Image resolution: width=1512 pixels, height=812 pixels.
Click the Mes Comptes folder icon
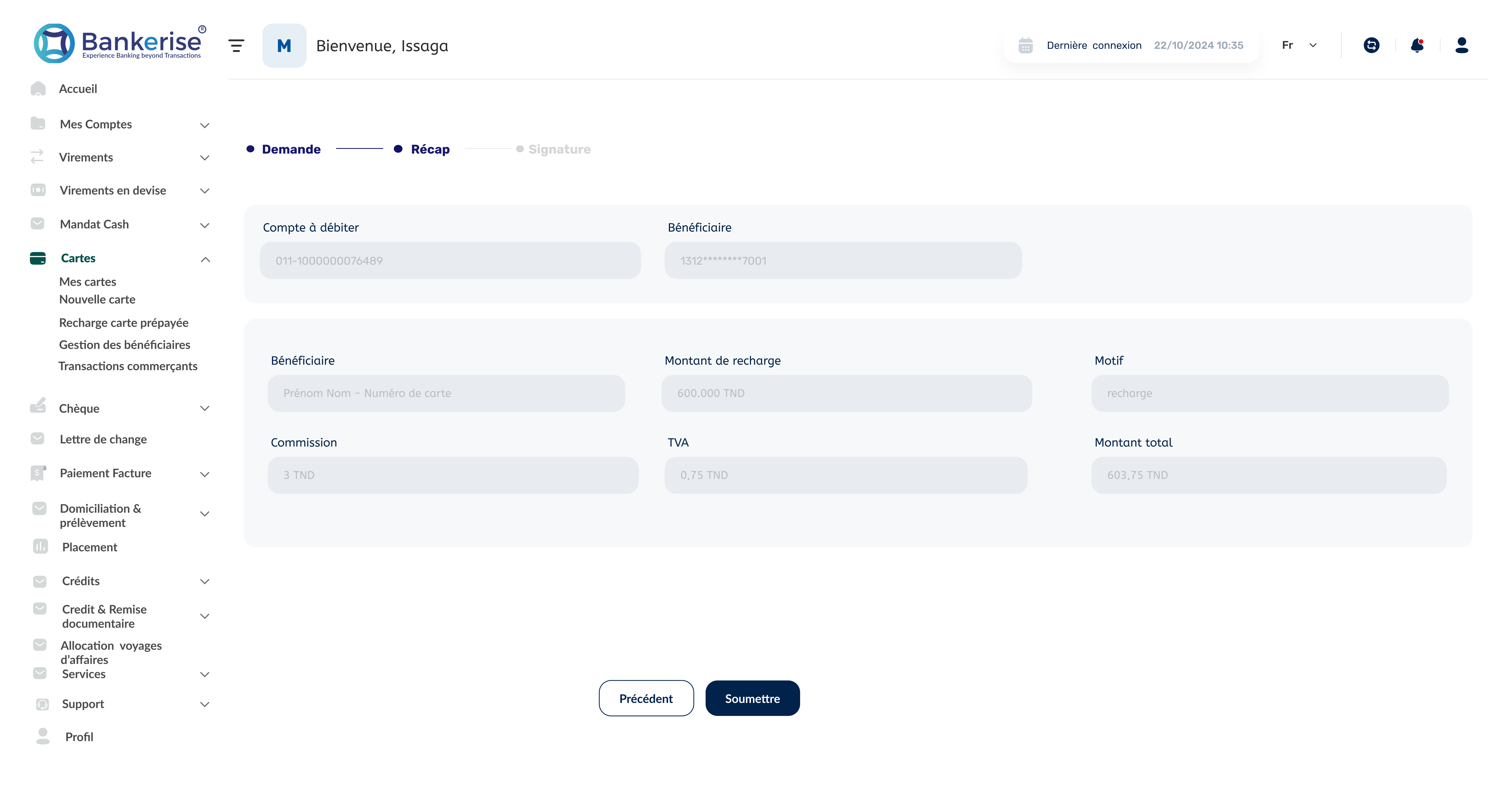point(38,123)
